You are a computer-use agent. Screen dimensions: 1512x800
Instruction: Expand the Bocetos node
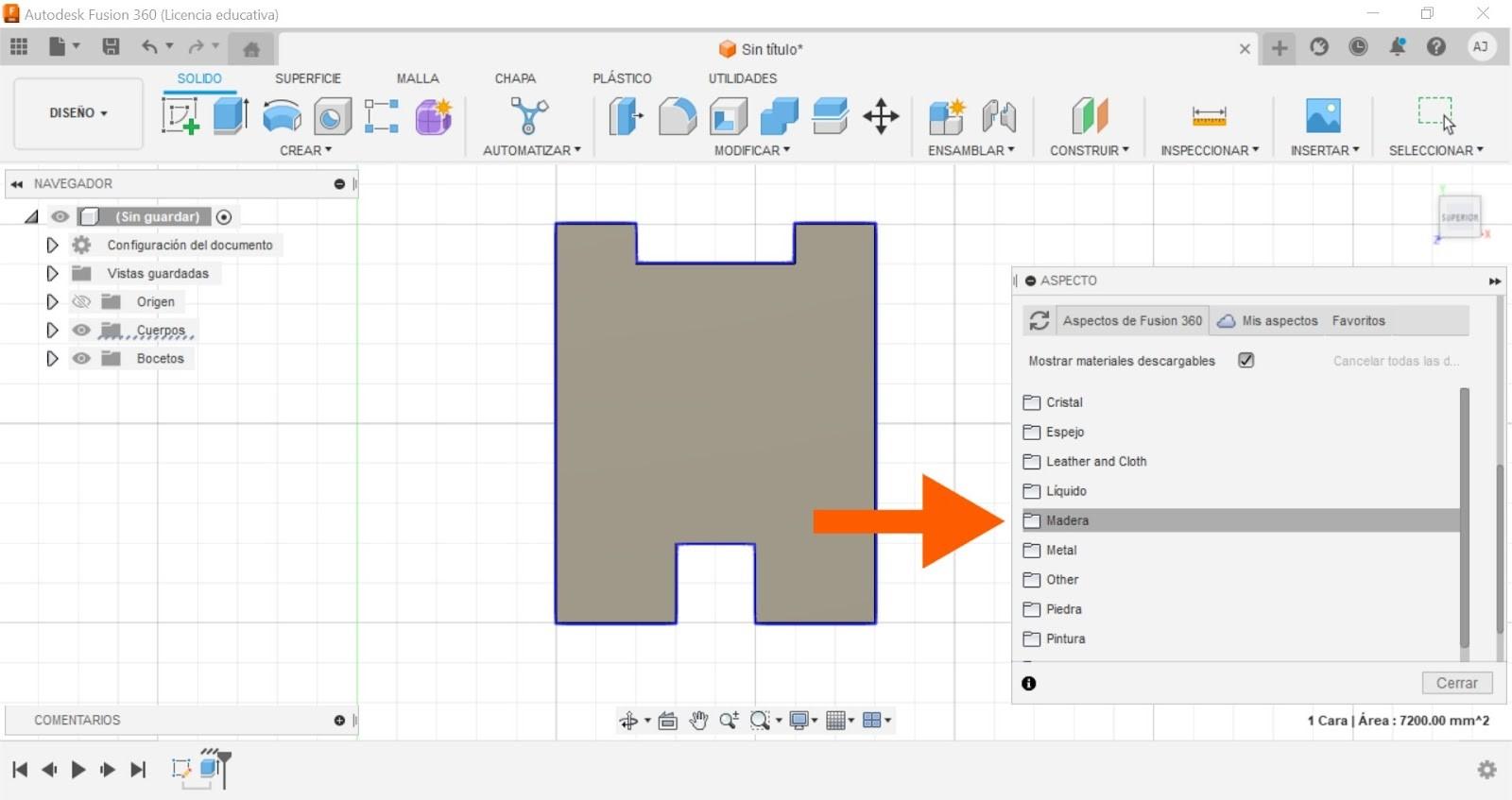click(x=52, y=358)
